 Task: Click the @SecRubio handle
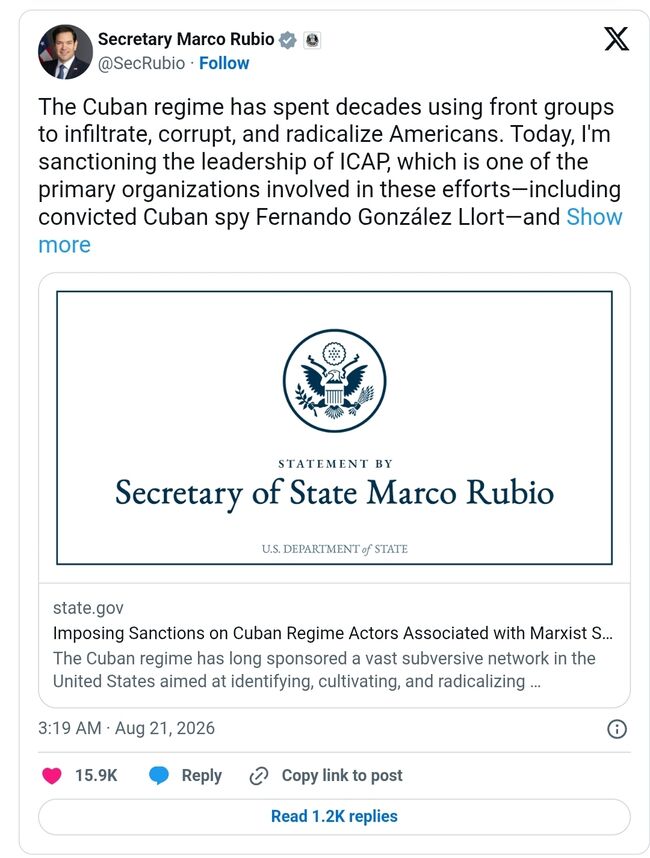pos(141,63)
